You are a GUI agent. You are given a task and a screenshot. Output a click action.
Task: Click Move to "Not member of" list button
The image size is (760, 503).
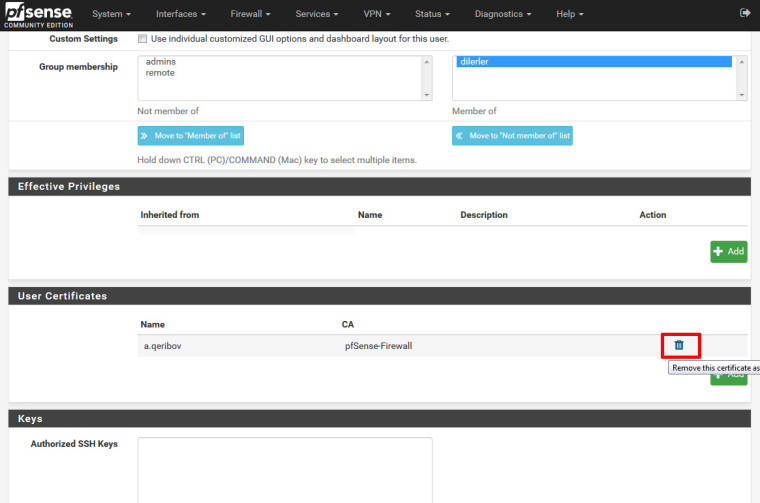512,135
